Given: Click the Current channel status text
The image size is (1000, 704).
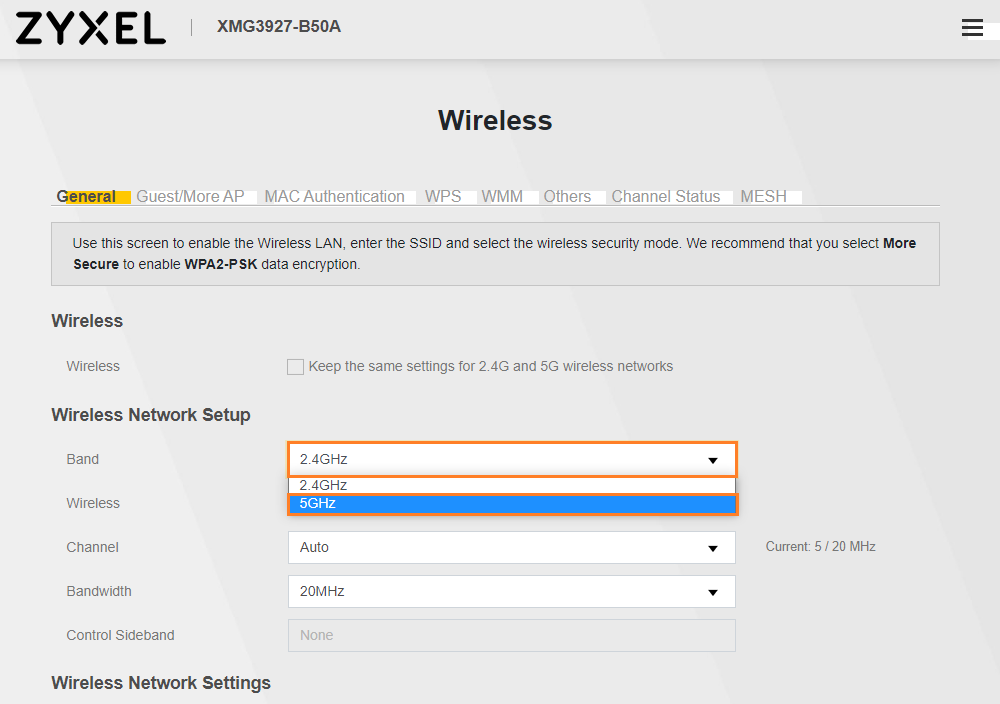Looking at the screenshot, I should tap(820, 547).
